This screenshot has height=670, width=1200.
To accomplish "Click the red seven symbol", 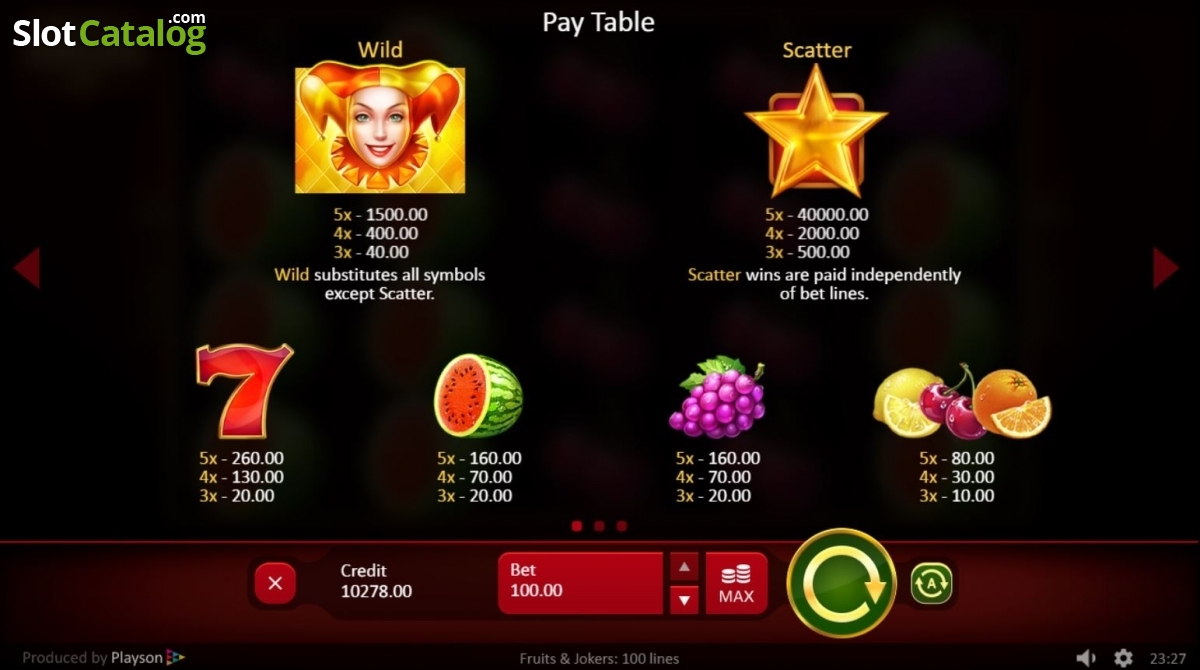I will coord(243,391).
